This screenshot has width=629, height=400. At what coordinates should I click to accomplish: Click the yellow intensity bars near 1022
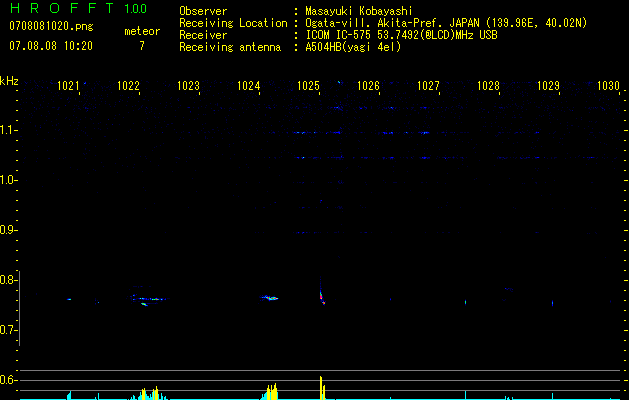coord(149,393)
